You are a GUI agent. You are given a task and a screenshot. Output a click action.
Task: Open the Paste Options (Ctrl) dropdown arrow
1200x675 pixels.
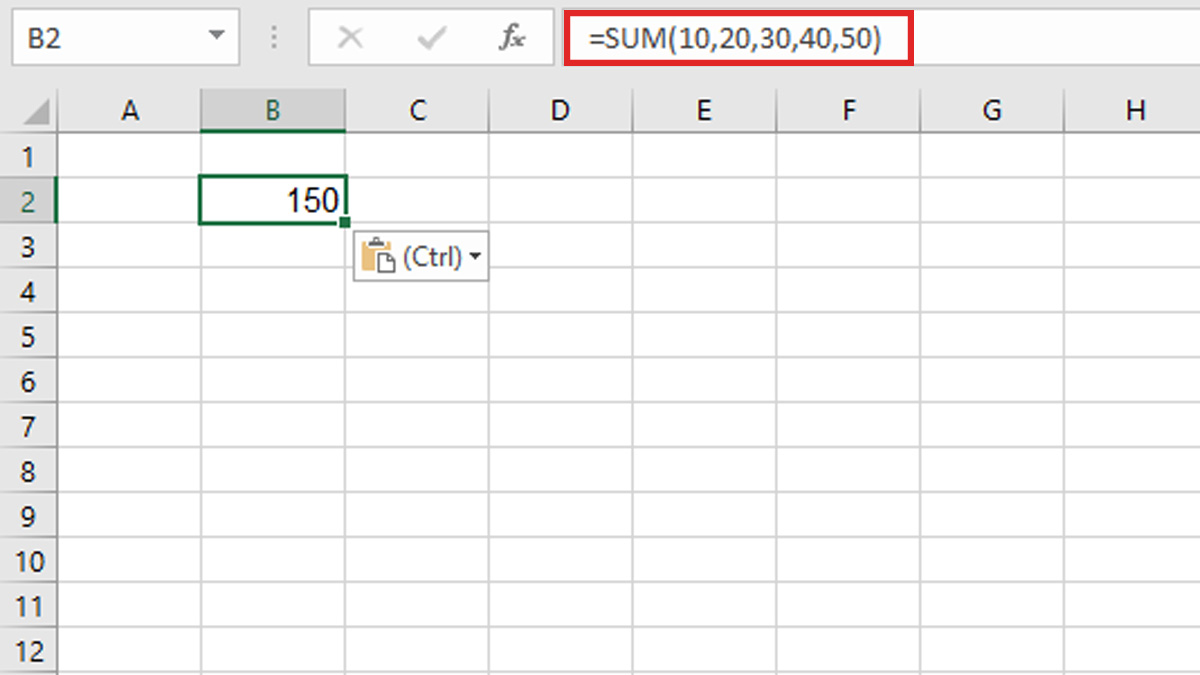(x=475, y=257)
